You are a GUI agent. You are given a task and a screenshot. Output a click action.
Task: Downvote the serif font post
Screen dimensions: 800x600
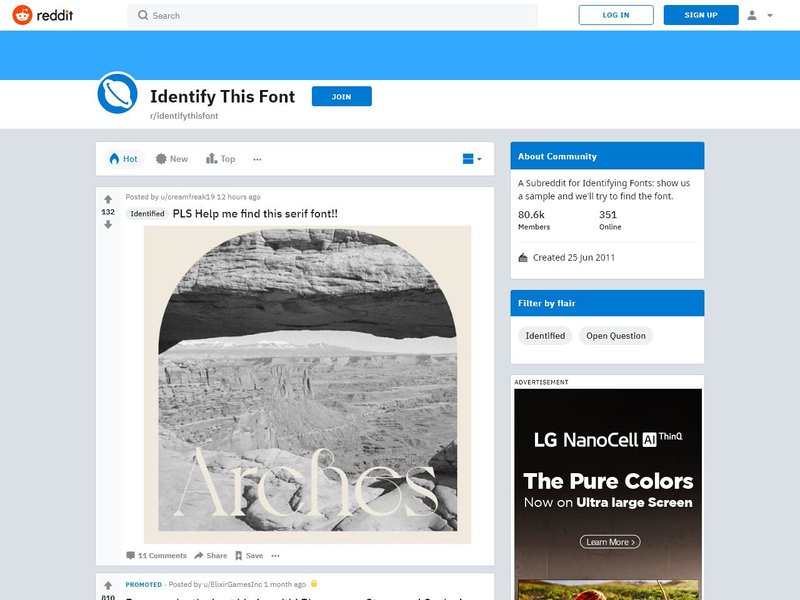pos(108,224)
